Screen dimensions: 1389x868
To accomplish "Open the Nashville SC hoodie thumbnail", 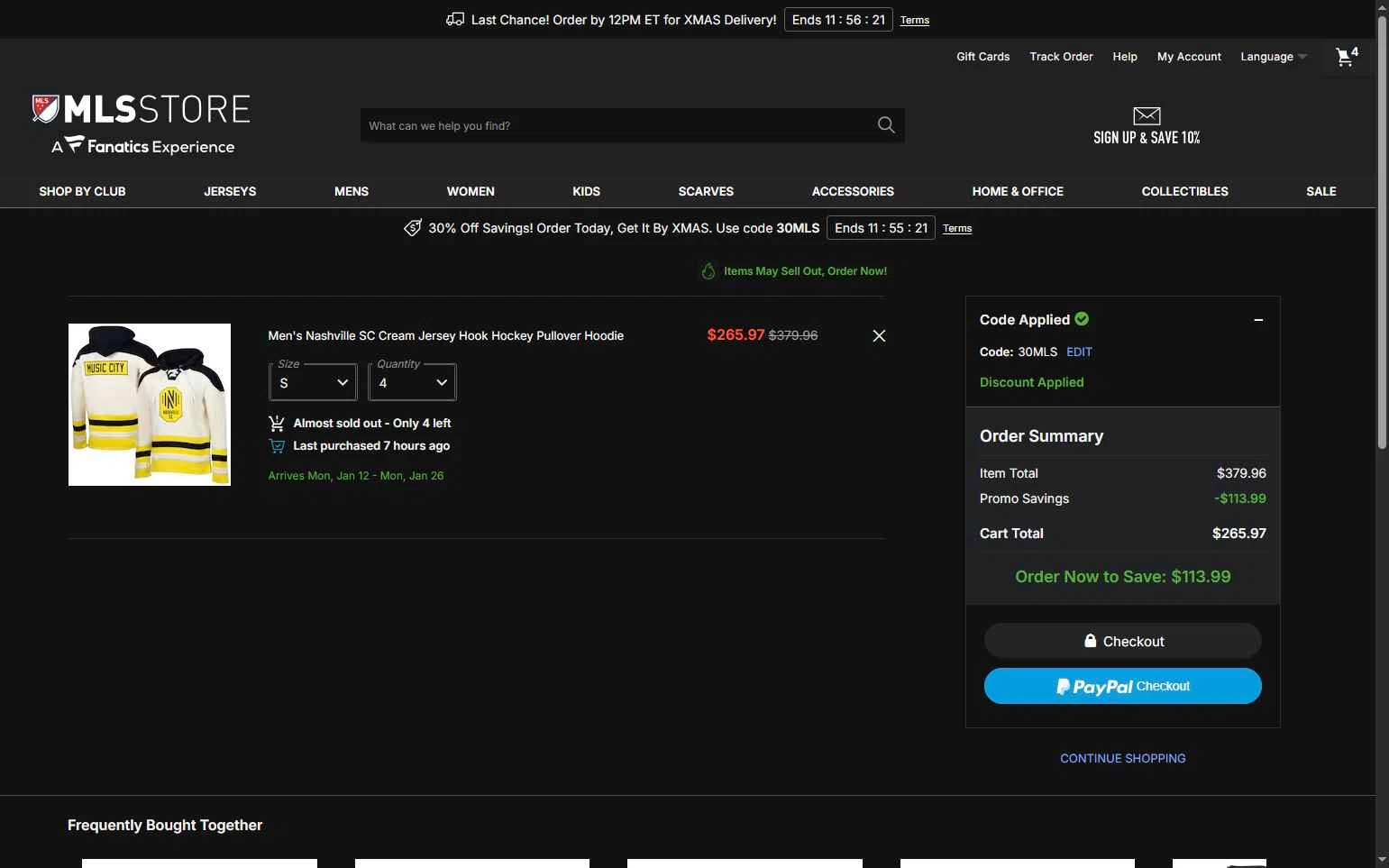I will (150, 405).
